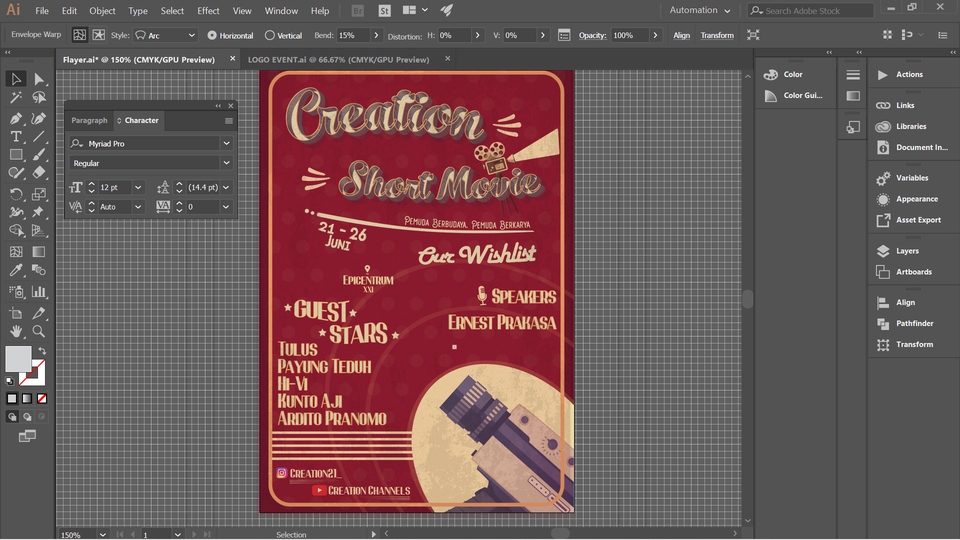Select the Vertical warp radio button
Screen dimensions: 960x540
click(270, 35)
